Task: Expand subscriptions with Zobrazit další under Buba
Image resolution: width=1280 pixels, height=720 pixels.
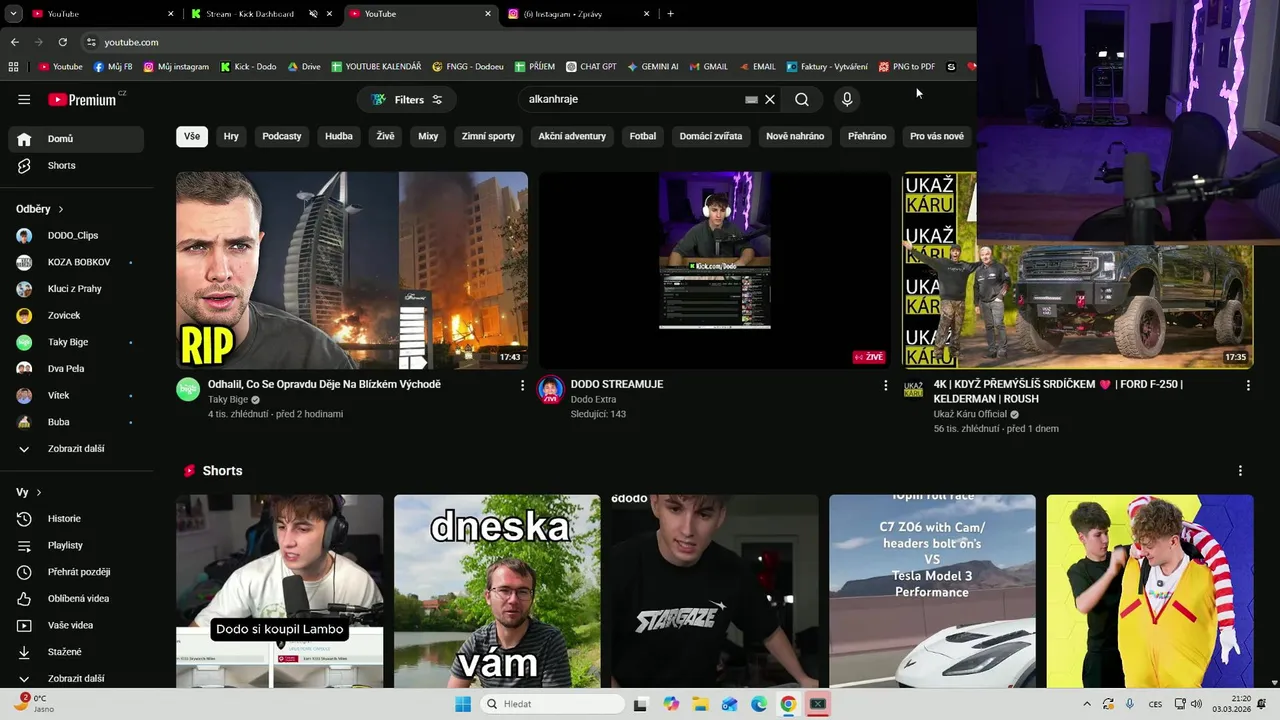Action: (76, 449)
